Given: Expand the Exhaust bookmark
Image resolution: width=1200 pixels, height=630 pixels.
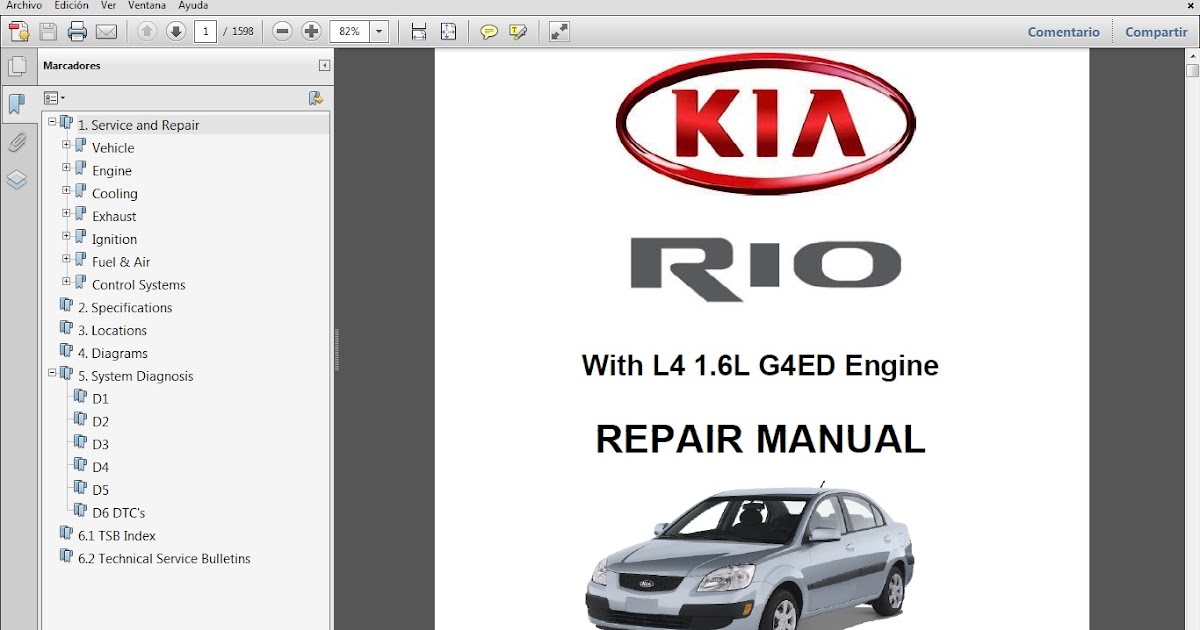Looking at the screenshot, I should [66, 213].
